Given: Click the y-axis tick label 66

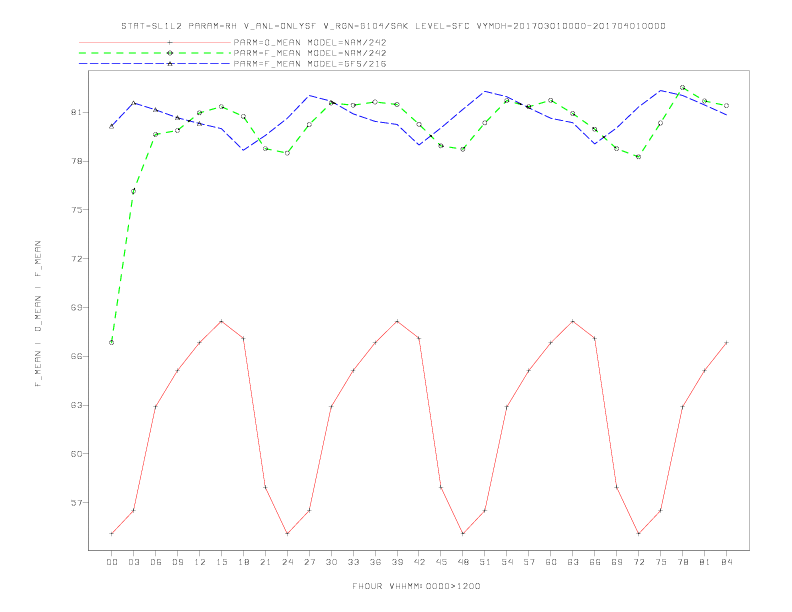Looking at the screenshot, I should coord(76,356).
